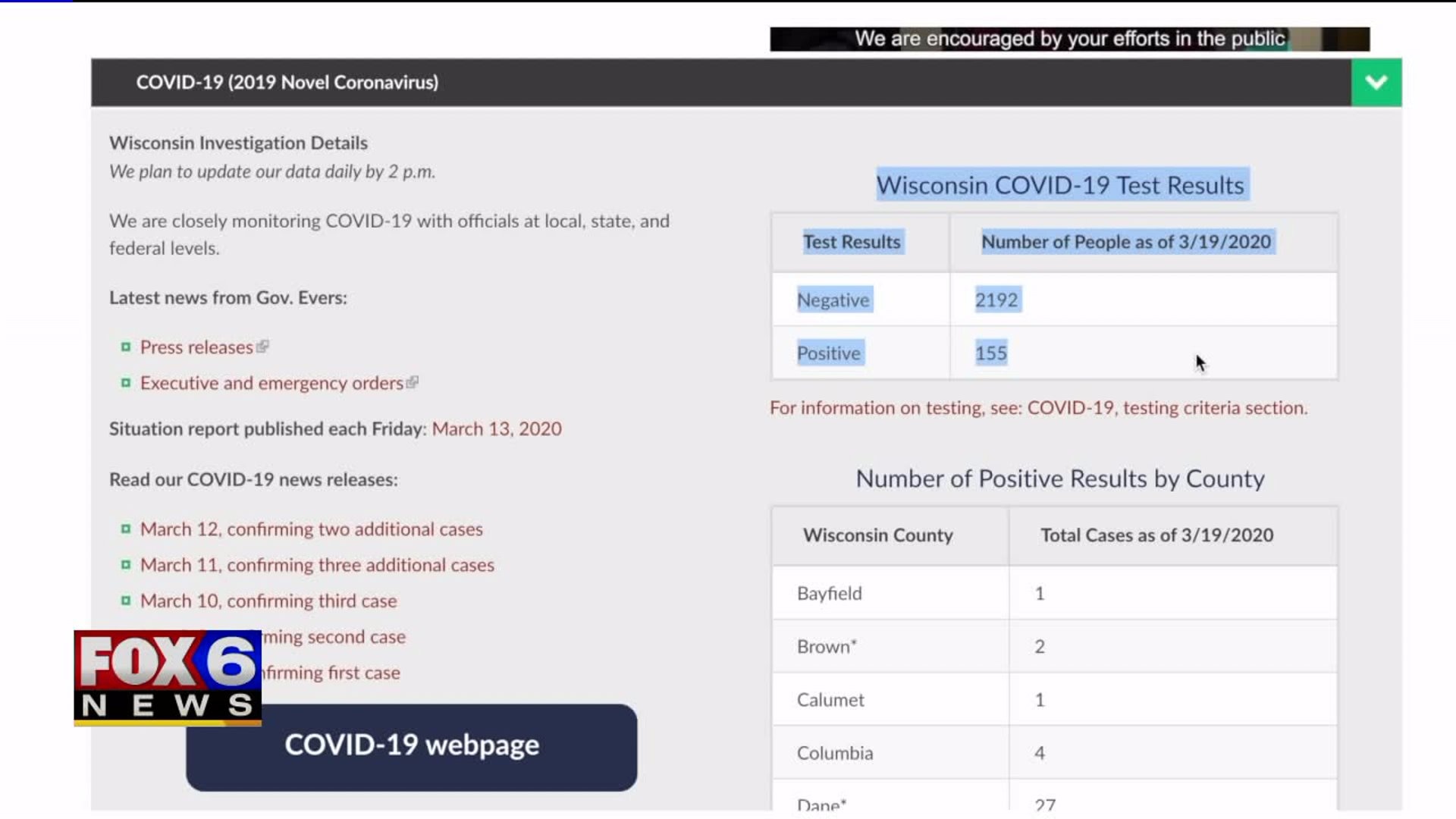Click external-link icon beside Press releases
Viewport: 1456px width, 819px height.
pyautogui.click(x=262, y=347)
